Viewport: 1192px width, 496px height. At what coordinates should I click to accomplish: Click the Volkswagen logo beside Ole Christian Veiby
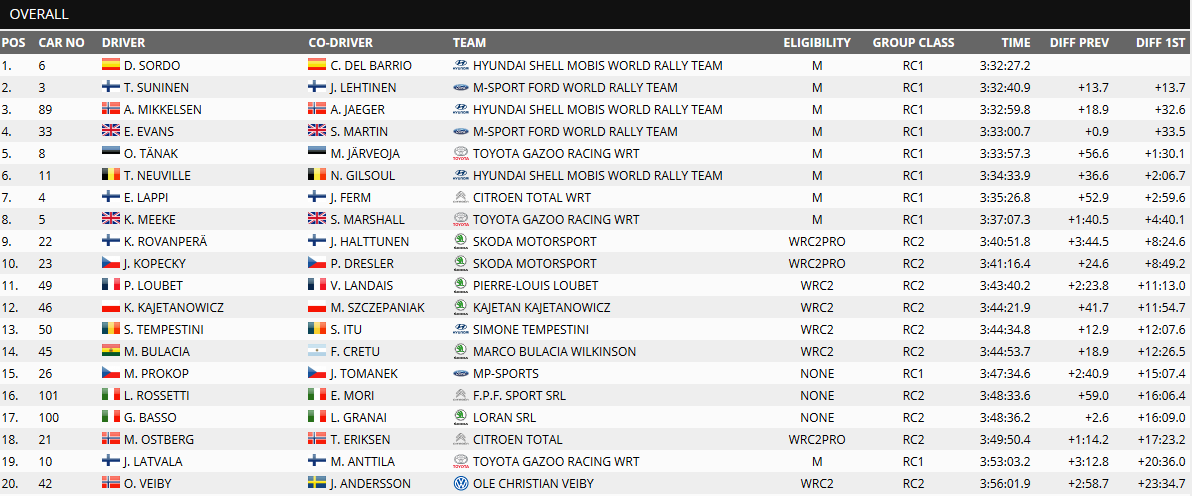460,484
